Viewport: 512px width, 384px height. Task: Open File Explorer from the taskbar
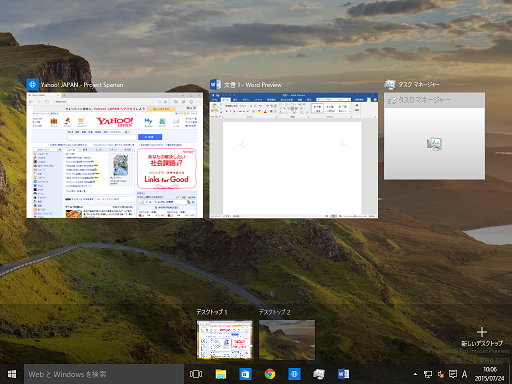coord(221,374)
